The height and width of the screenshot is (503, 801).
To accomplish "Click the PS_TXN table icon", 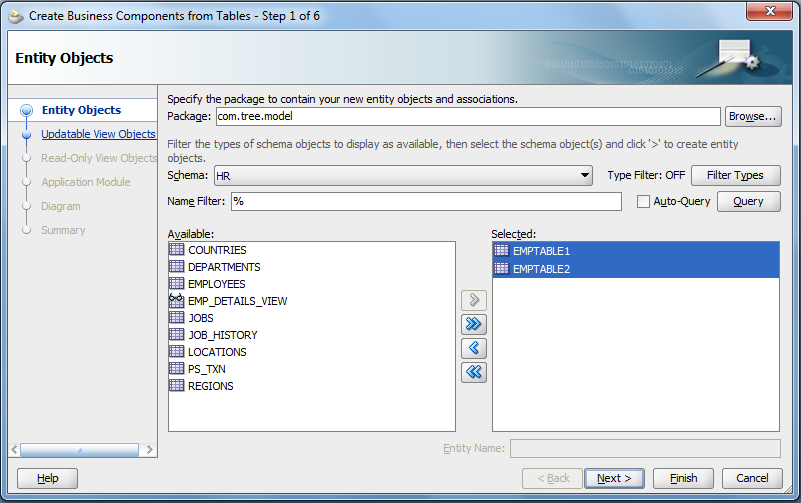I will click(176, 368).
